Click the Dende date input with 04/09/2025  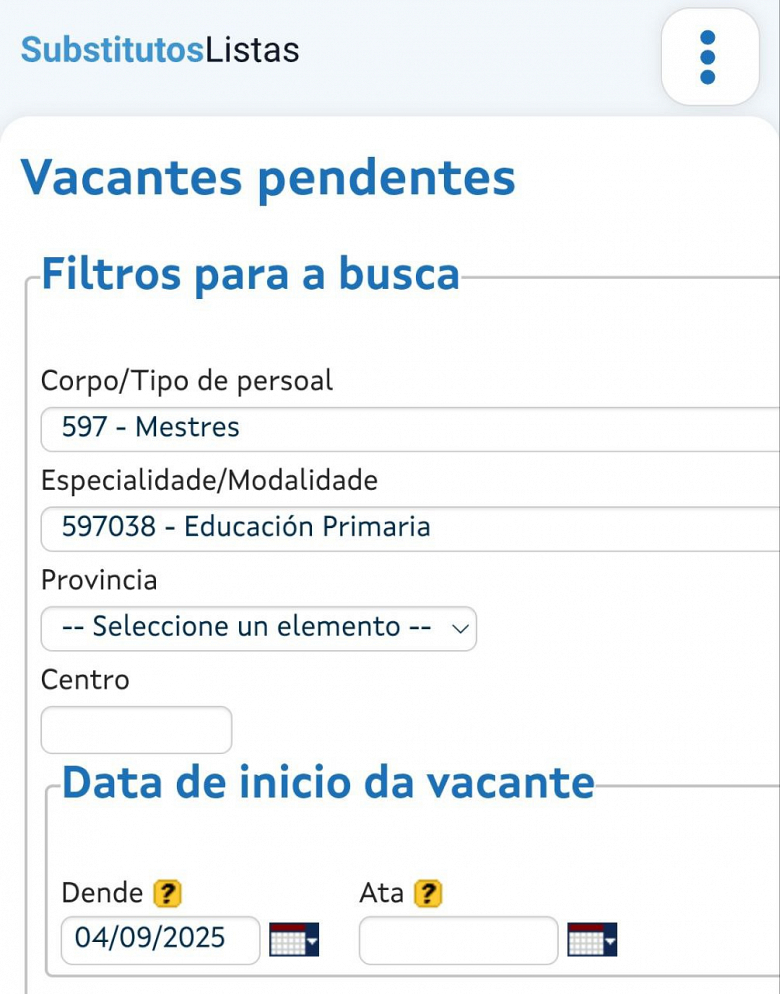pos(160,940)
